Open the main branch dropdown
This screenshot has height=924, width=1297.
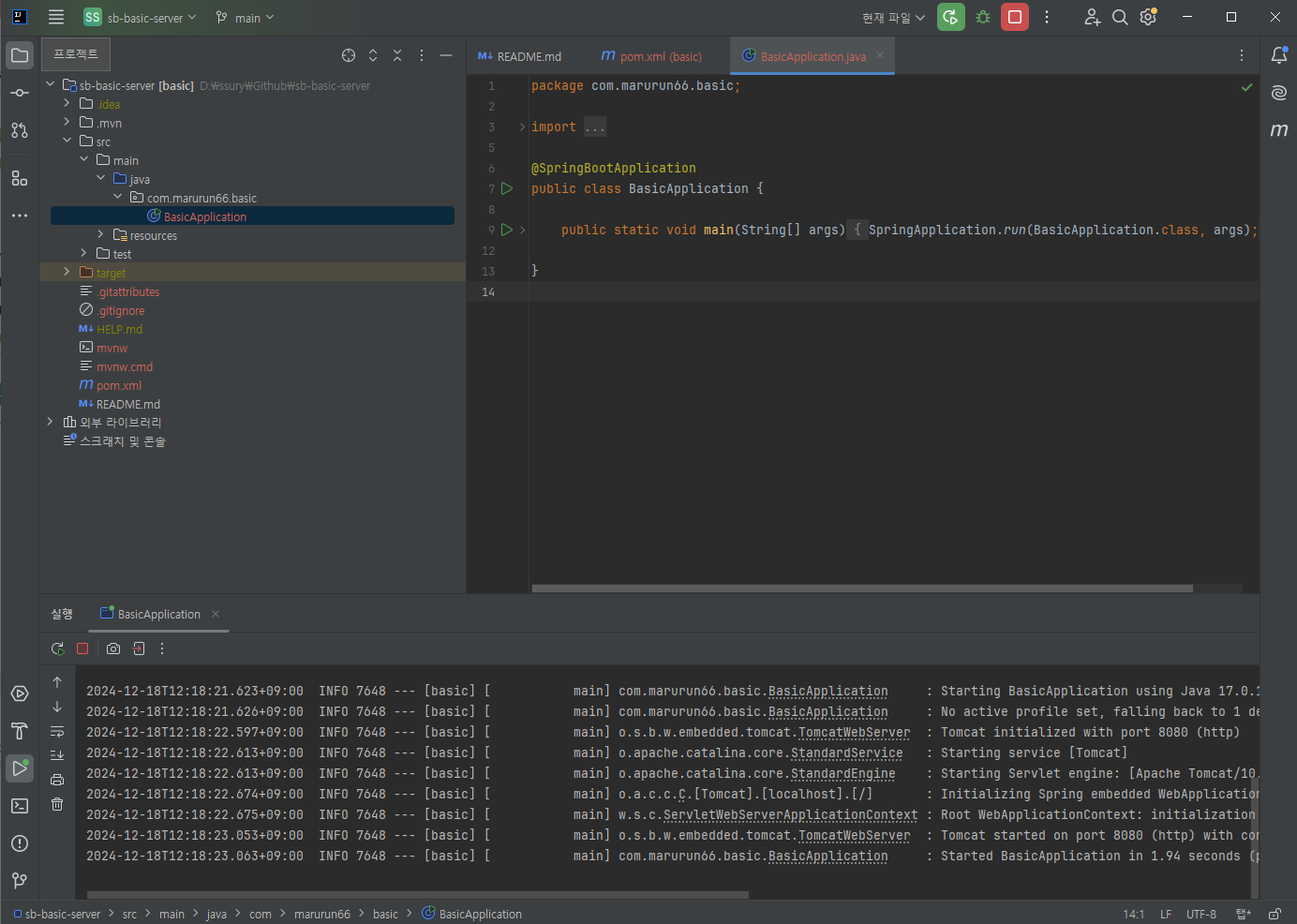pos(245,18)
